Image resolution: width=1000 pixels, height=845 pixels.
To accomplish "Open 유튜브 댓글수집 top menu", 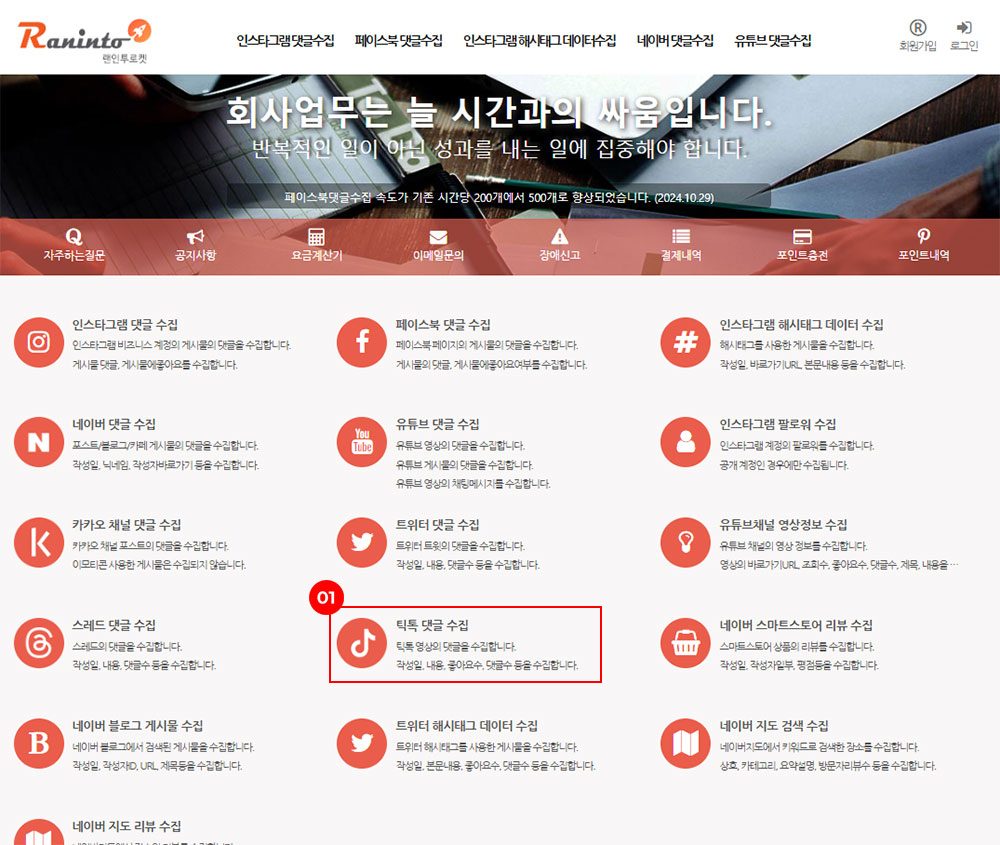I will pos(773,41).
